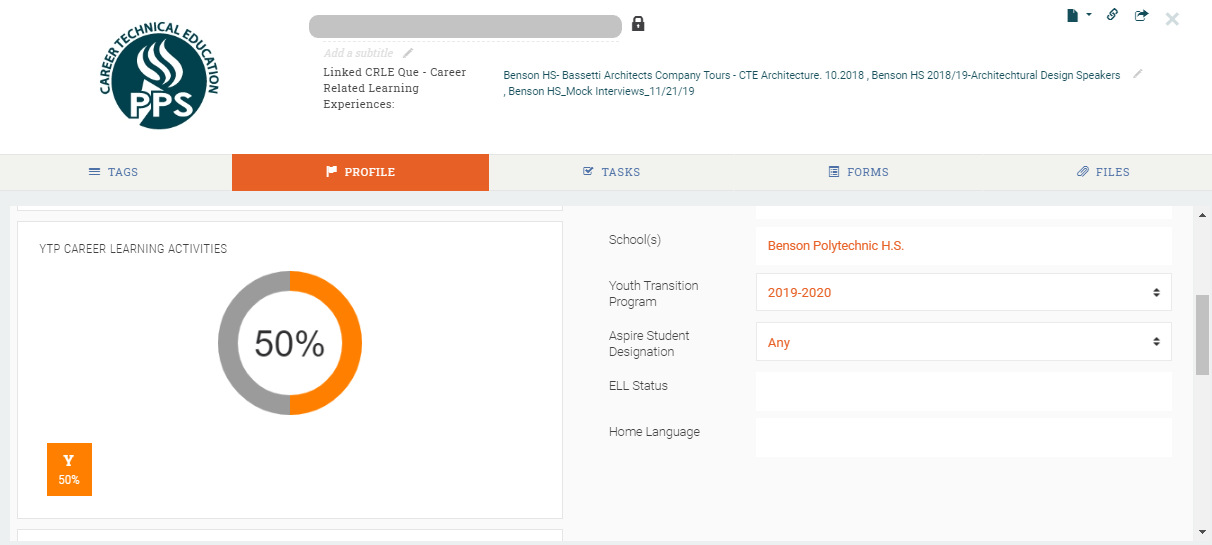This screenshot has height=545, width=1212.
Task: Click the copy link chain icon
Action: [x=1112, y=15]
